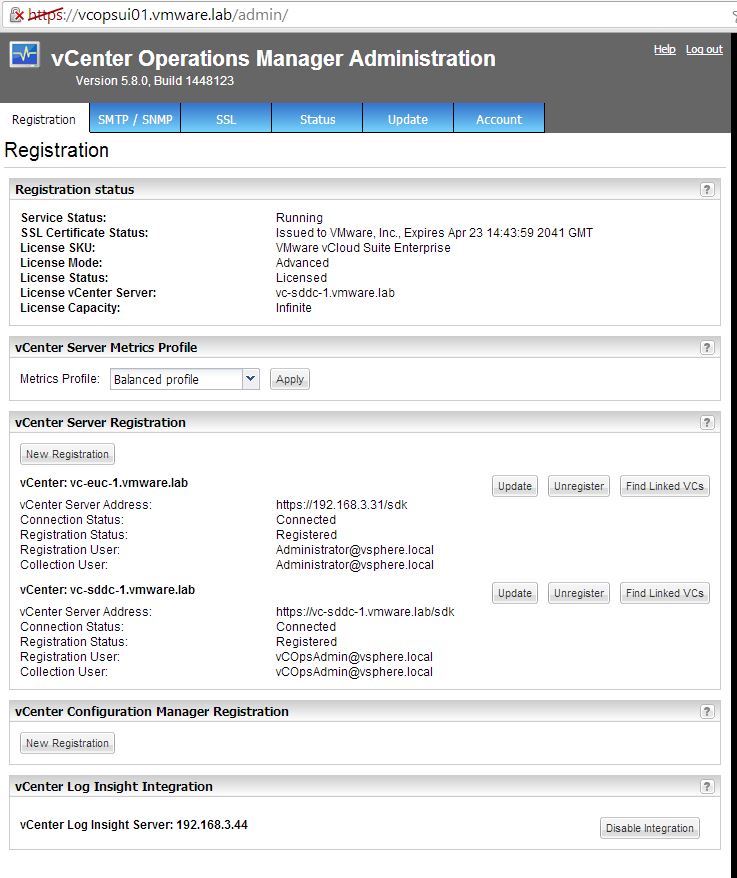Open the Status tab
This screenshot has width=737, height=878.
point(318,119)
